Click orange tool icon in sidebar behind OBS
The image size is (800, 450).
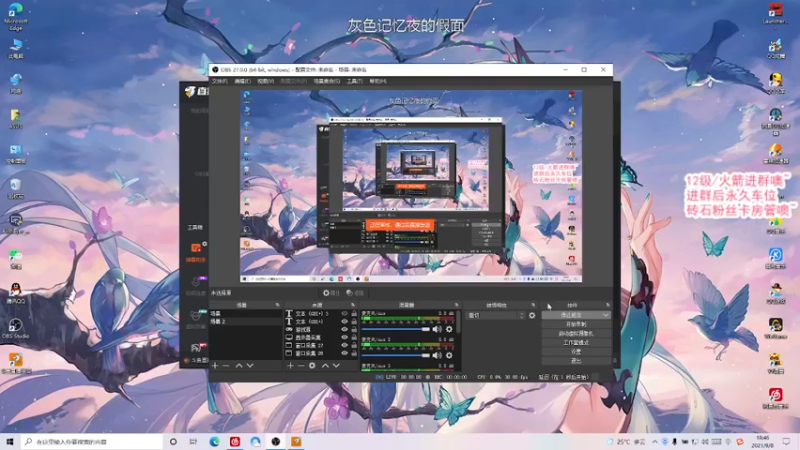(x=196, y=248)
